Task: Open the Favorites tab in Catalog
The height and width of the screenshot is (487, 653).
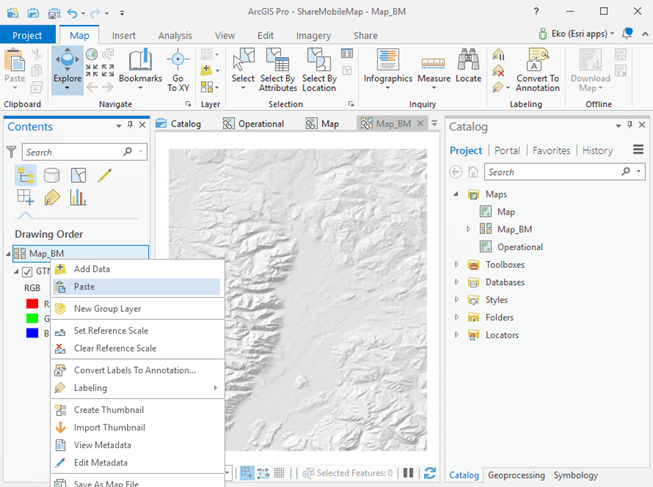Action: 551,150
